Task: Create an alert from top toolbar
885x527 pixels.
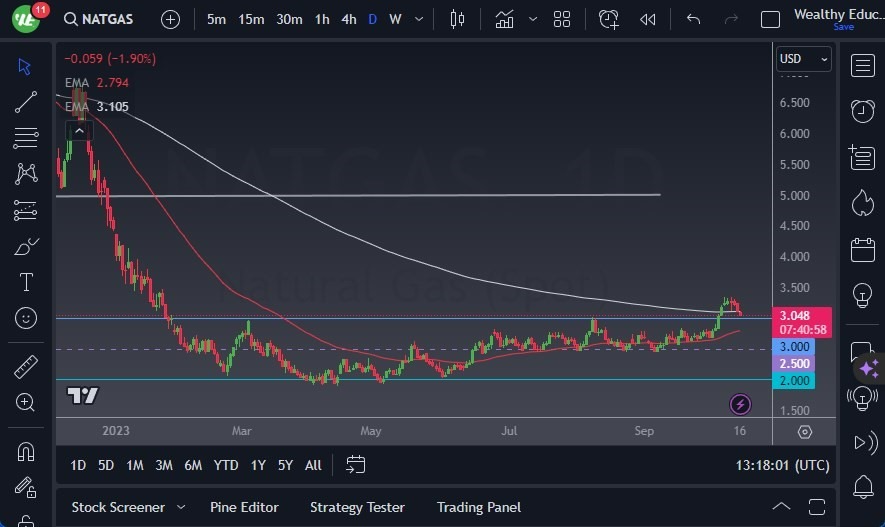Action: pos(609,19)
